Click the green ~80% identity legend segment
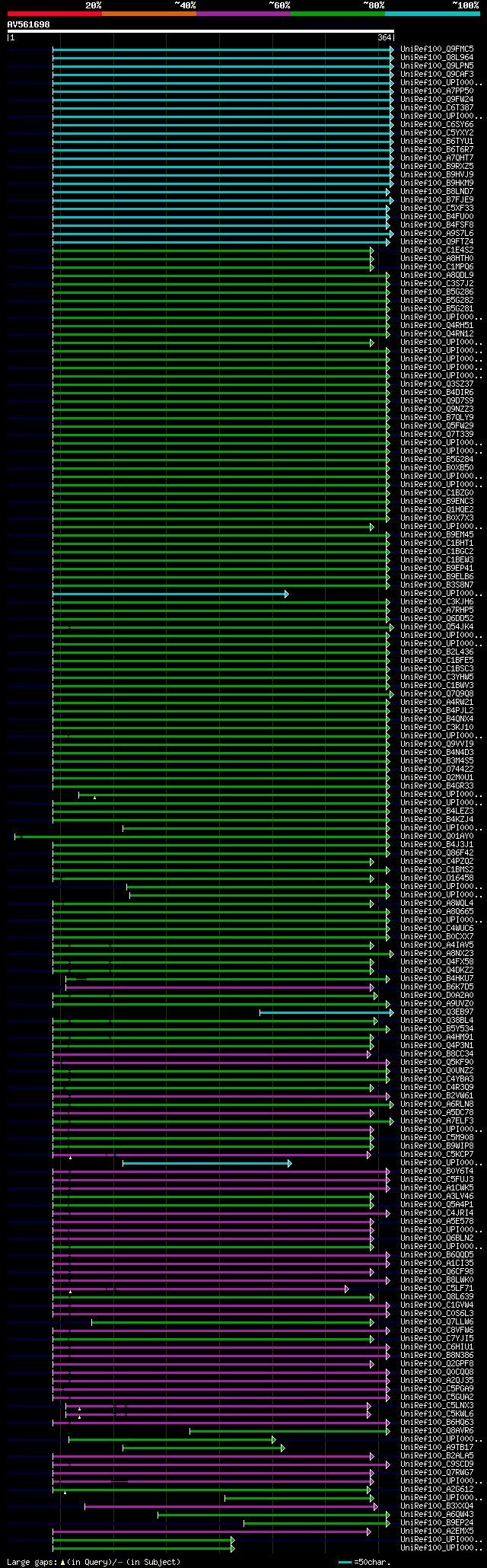Viewport: 487px width, 1568px height. point(338,13)
